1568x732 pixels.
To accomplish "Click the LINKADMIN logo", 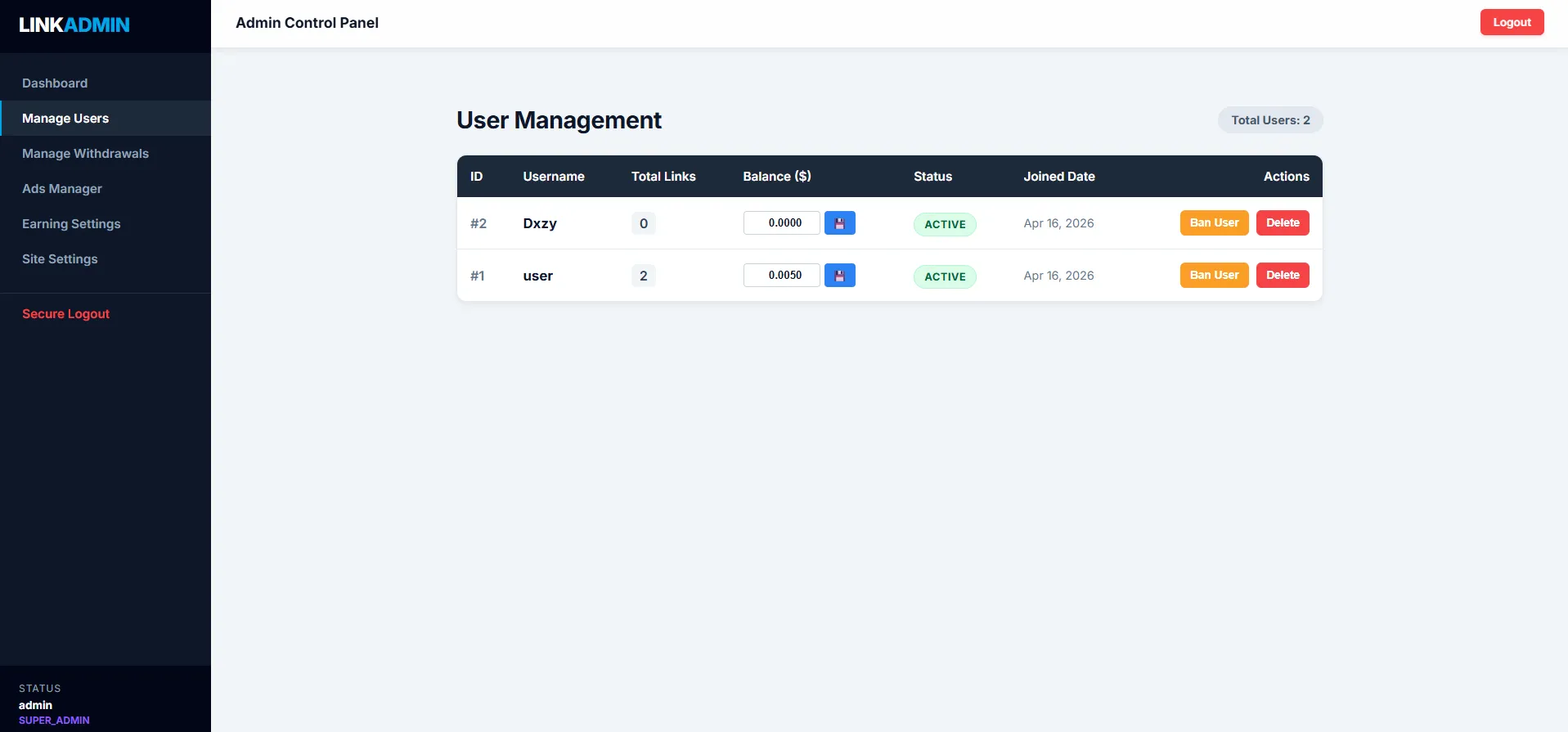I will [x=74, y=25].
